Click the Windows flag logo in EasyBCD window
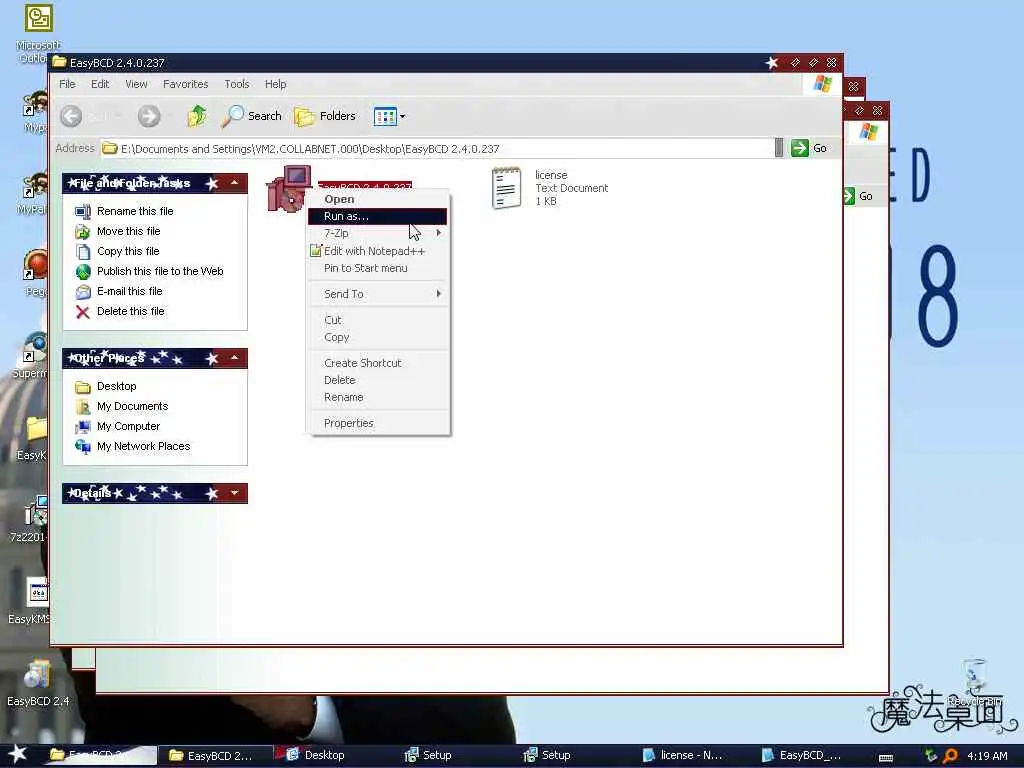This screenshot has height=768, width=1024. [x=822, y=84]
